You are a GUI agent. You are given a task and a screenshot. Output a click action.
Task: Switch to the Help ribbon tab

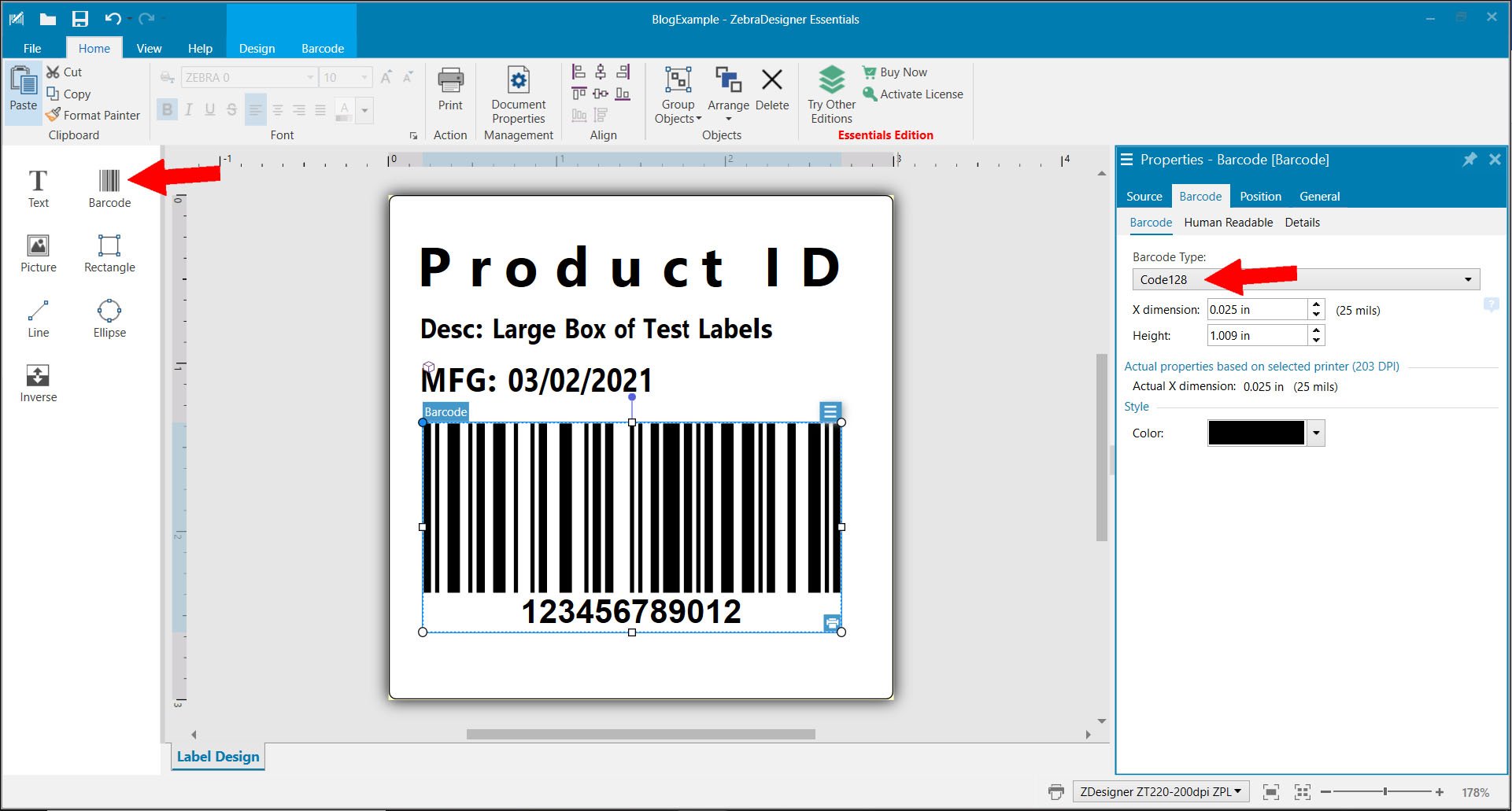(200, 48)
